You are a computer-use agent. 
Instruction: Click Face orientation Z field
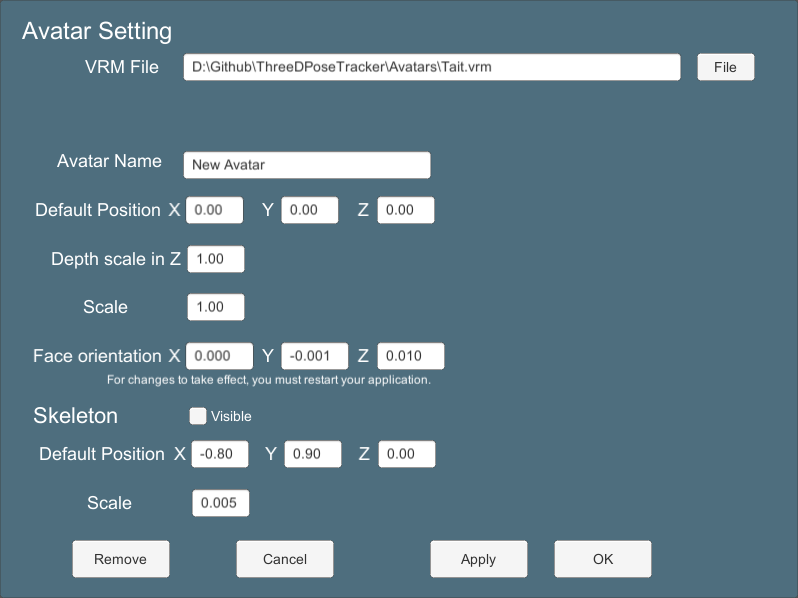[411, 356]
